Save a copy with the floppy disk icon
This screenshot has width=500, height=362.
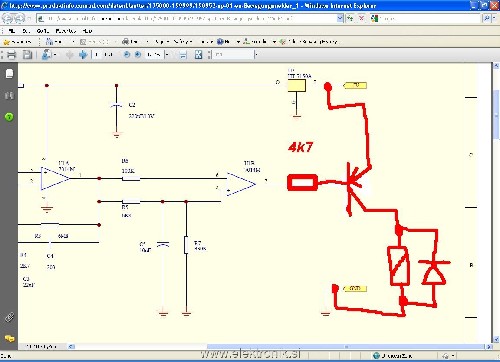point(27,55)
